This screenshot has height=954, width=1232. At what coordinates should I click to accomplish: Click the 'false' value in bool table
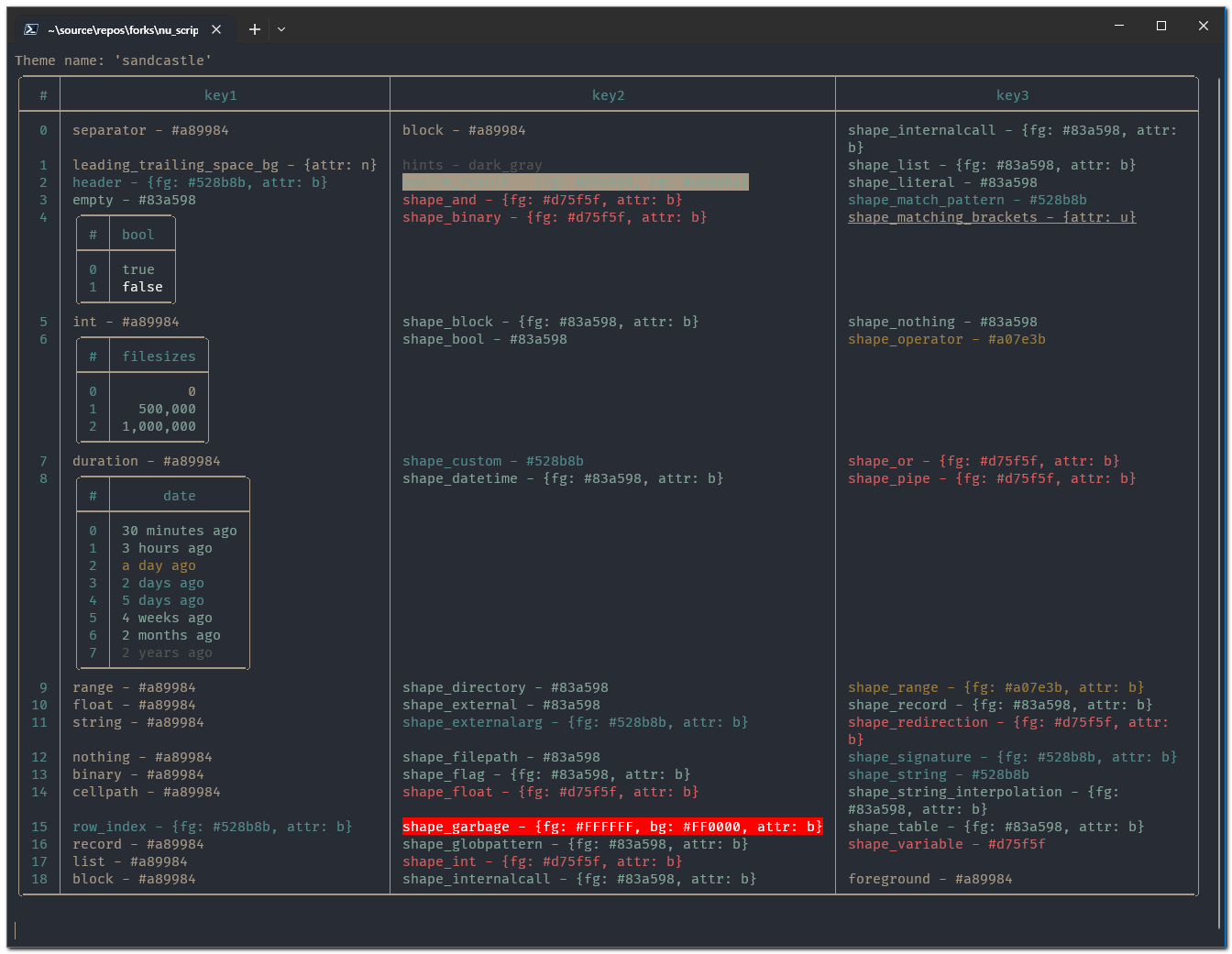[143, 287]
